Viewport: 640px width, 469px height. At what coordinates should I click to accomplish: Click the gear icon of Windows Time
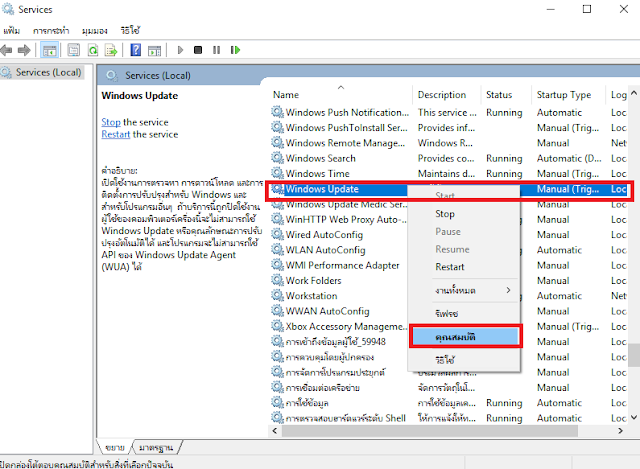(278, 173)
